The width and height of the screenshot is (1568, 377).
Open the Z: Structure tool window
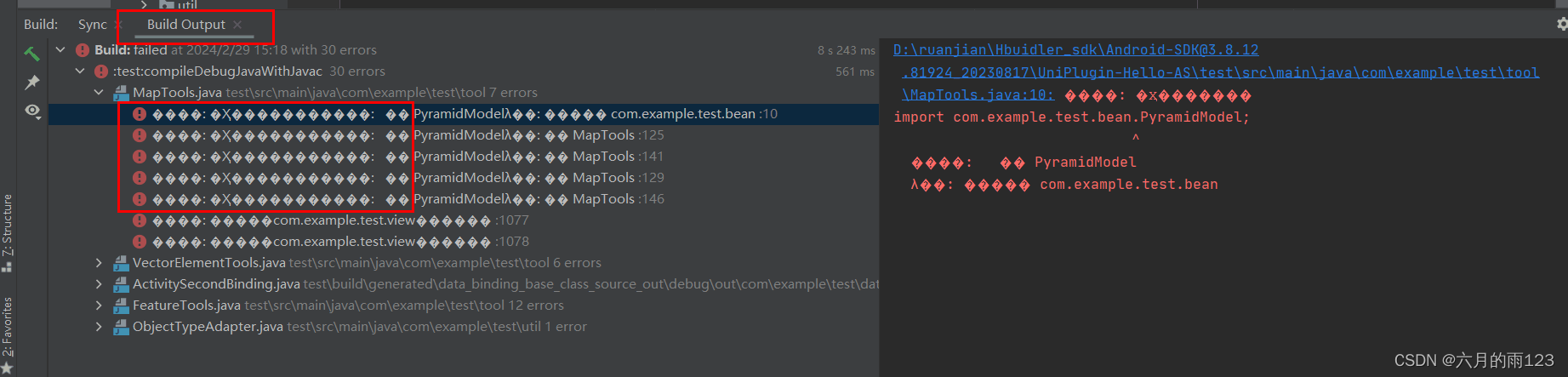(8, 232)
